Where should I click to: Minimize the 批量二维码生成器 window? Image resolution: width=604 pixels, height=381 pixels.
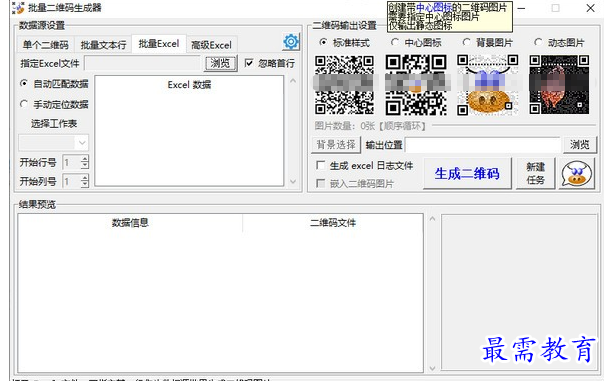pos(521,8)
